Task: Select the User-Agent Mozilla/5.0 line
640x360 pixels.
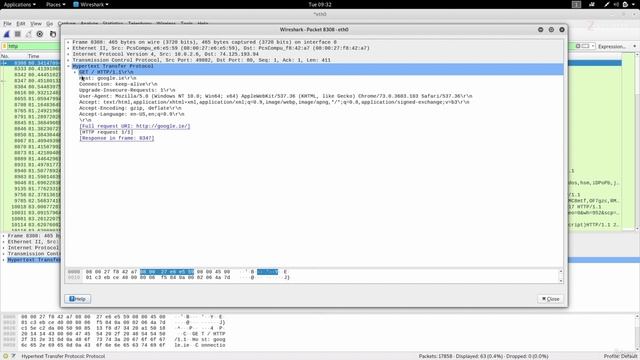Action: (276, 96)
